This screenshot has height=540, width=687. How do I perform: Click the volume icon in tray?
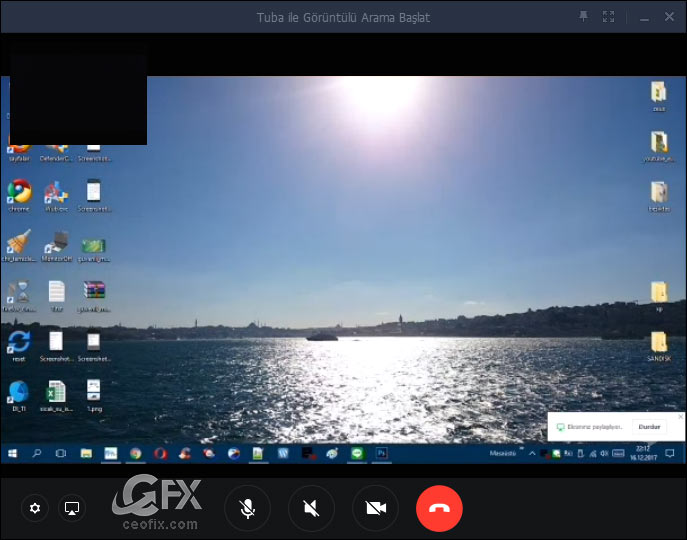pos(604,453)
